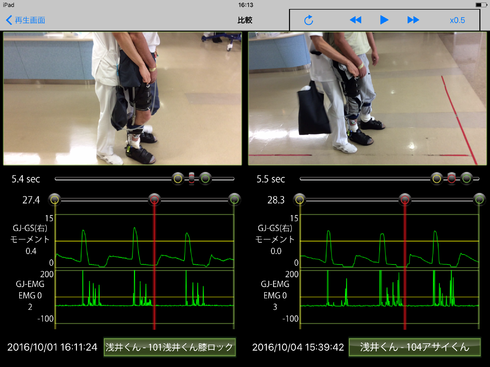Tap the 16:13 clock in status bar

[x=246, y=5]
